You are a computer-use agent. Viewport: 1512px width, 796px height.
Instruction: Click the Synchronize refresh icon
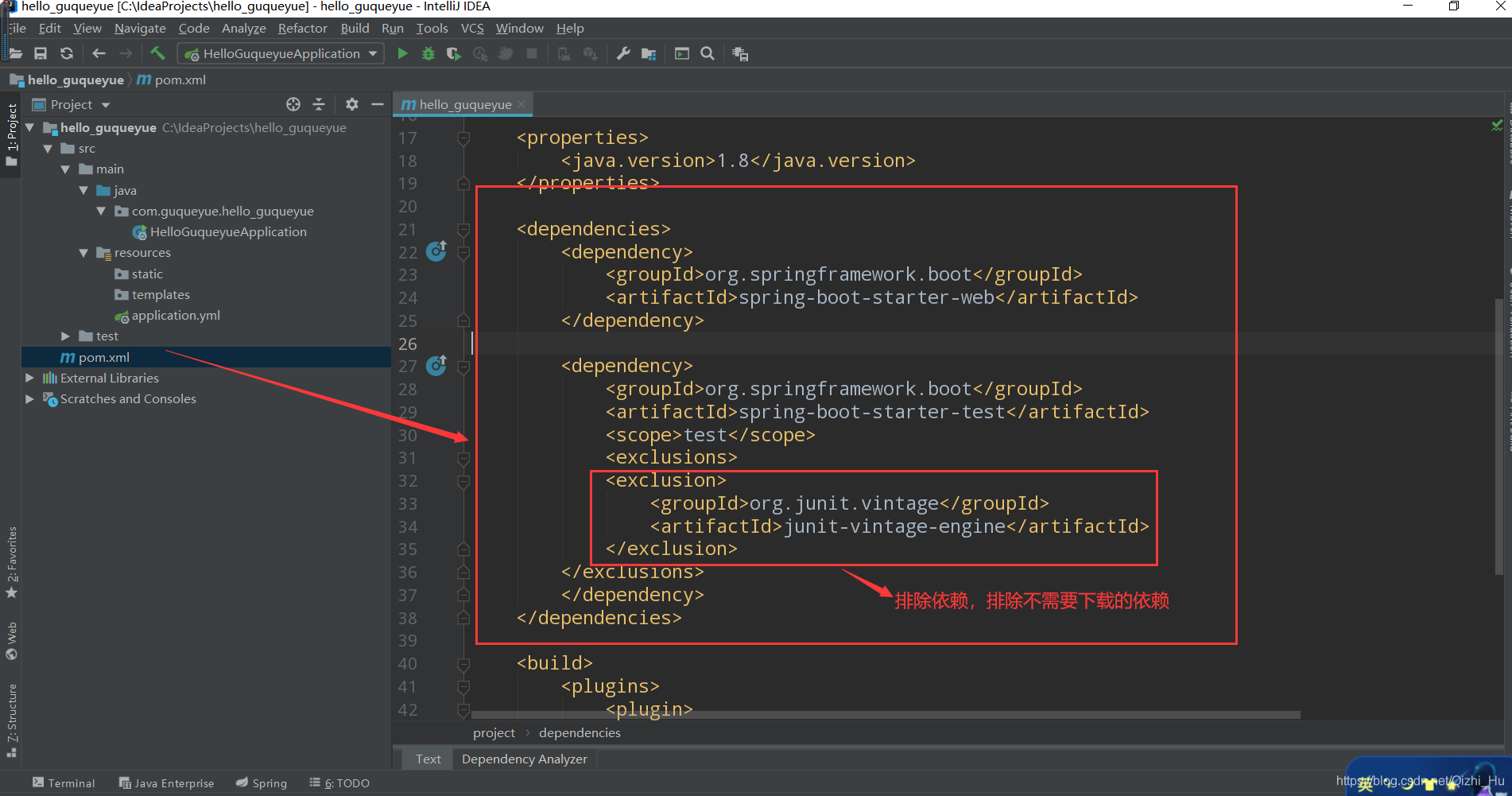[67, 53]
